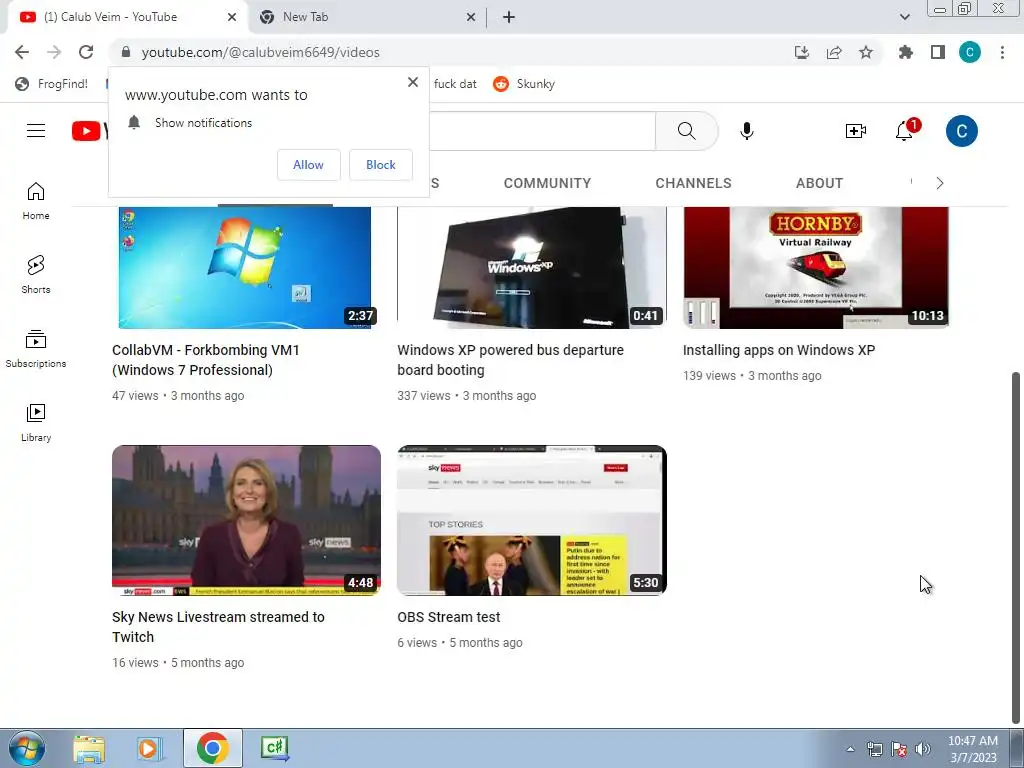Screen dimensions: 1024x768
Task: Open the CHANNELS channel tab
Action: pyautogui.click(x=694, y=184)
